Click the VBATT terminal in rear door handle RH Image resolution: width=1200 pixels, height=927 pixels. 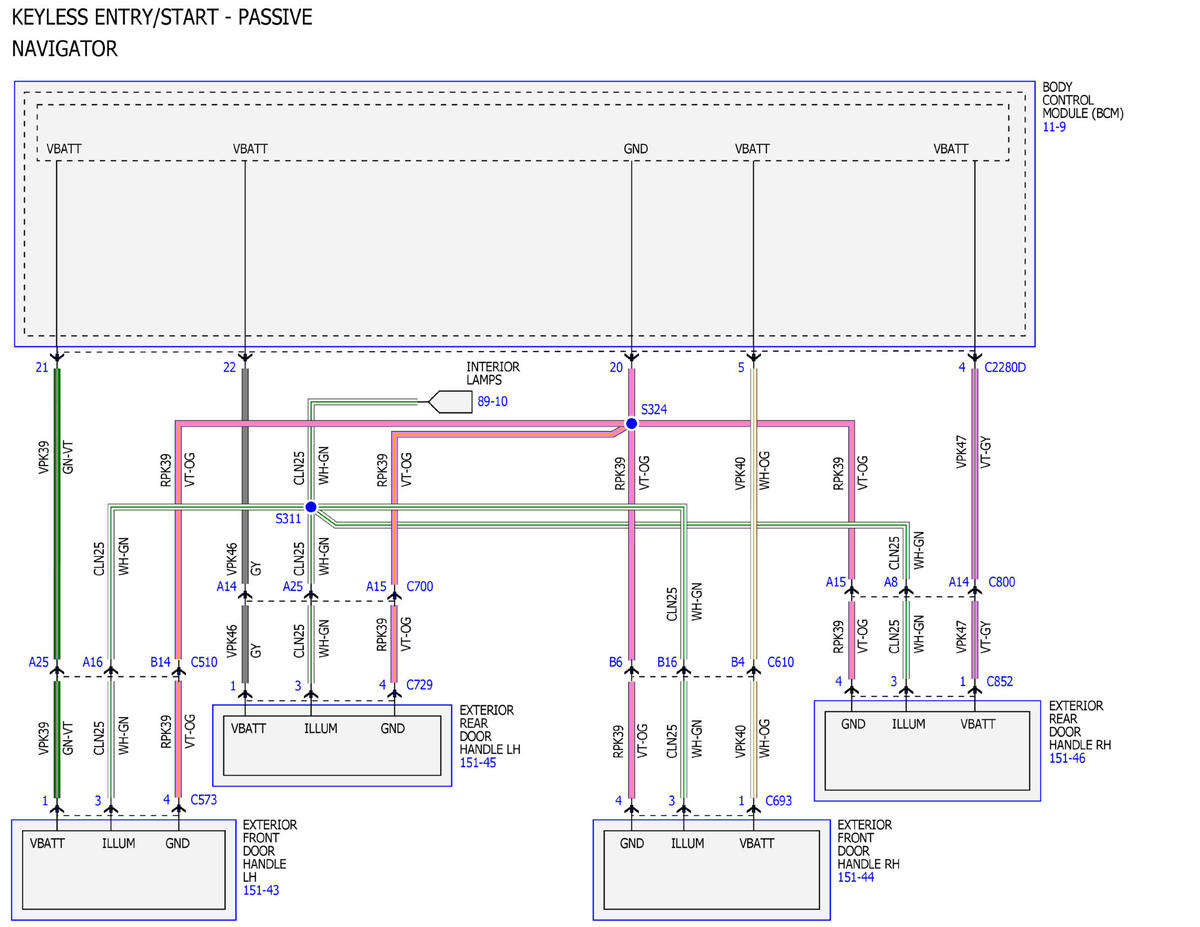point(978,724)
